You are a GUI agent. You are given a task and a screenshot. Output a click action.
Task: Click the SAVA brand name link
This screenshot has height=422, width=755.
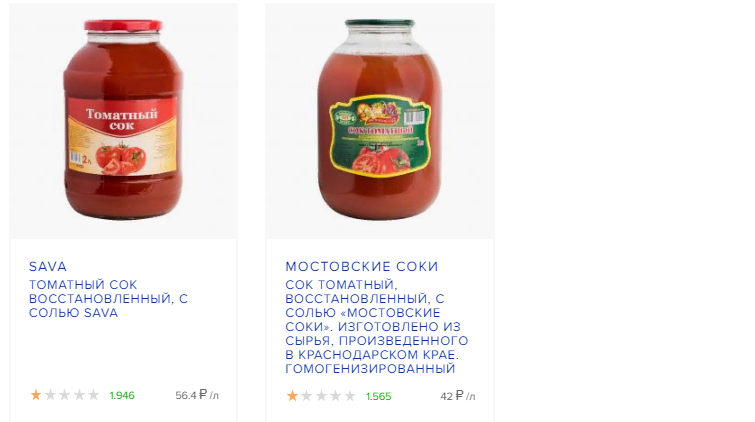click(x=48, y=266)
